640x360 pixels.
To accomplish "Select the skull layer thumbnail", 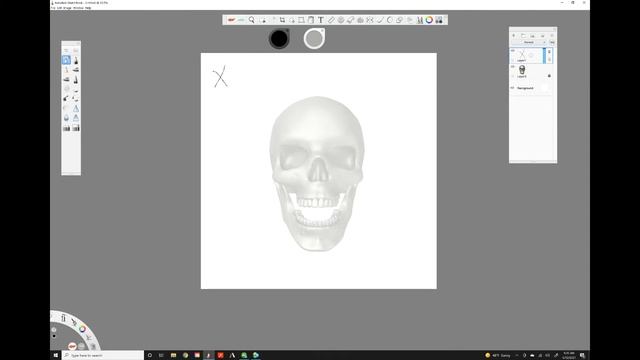I will click(x=522, y=70).
